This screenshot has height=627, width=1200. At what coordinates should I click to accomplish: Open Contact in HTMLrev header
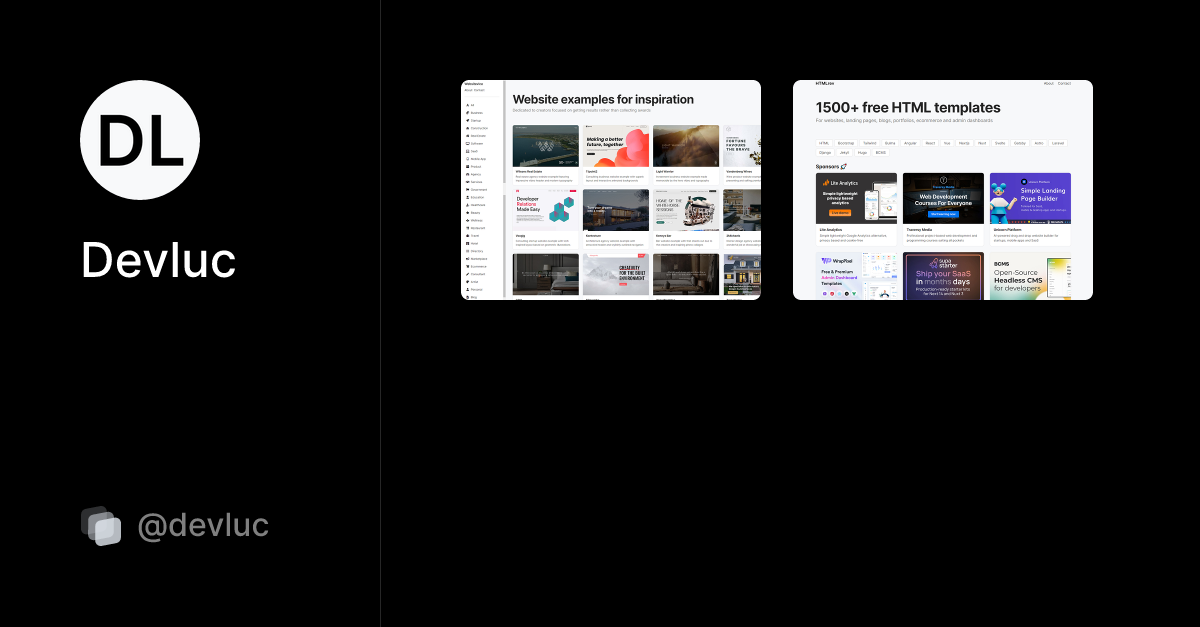(1064, 83)
